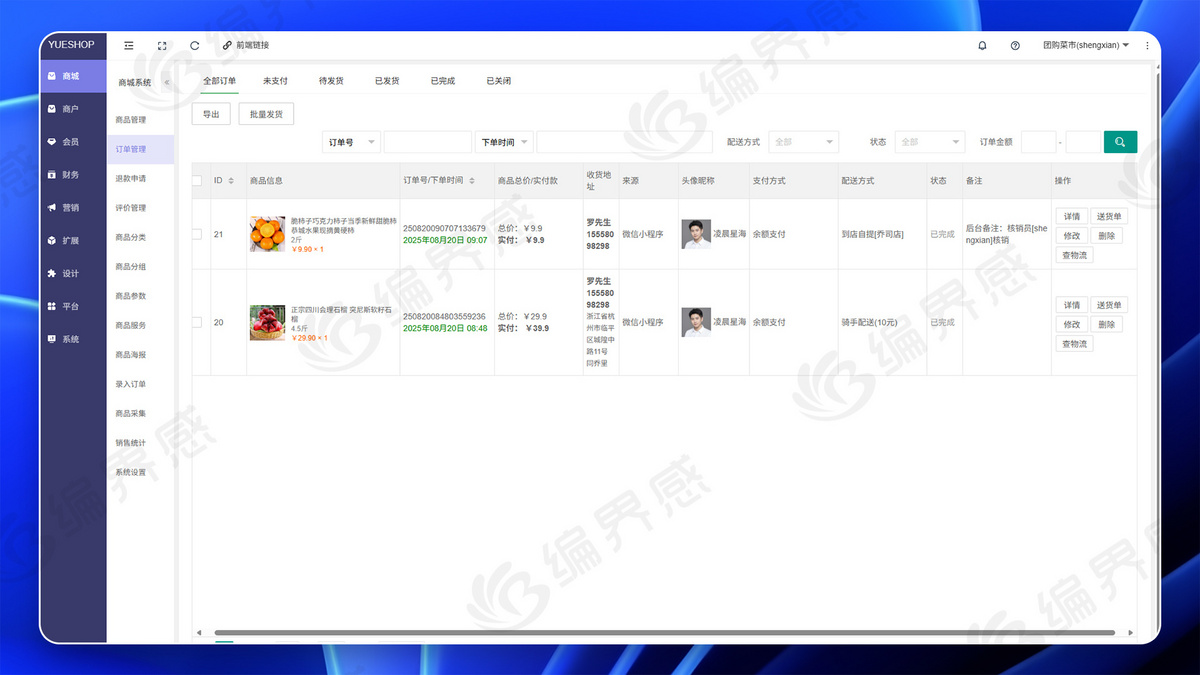Click 删除 for order 20
This screenshot has height=675, width=1200.
tap(1106, 324)
